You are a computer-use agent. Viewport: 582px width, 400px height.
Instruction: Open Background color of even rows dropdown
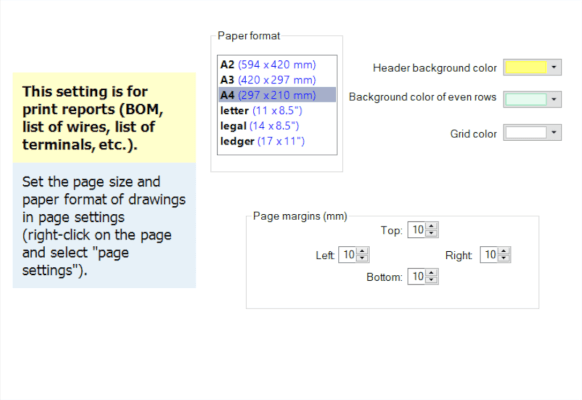(x=554, y=99)
